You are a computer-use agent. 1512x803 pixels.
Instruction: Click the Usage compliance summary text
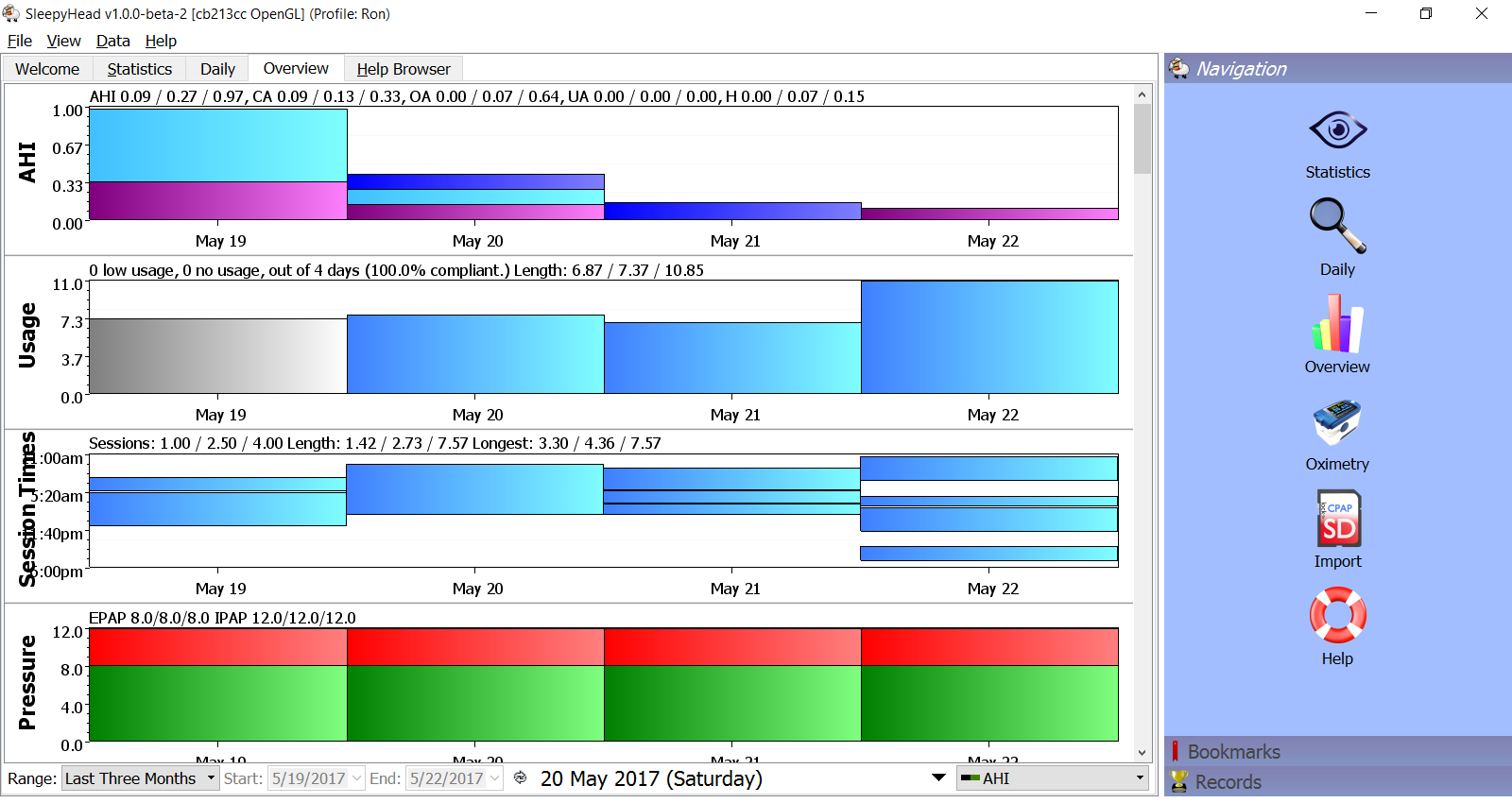(x=397, y=270)
